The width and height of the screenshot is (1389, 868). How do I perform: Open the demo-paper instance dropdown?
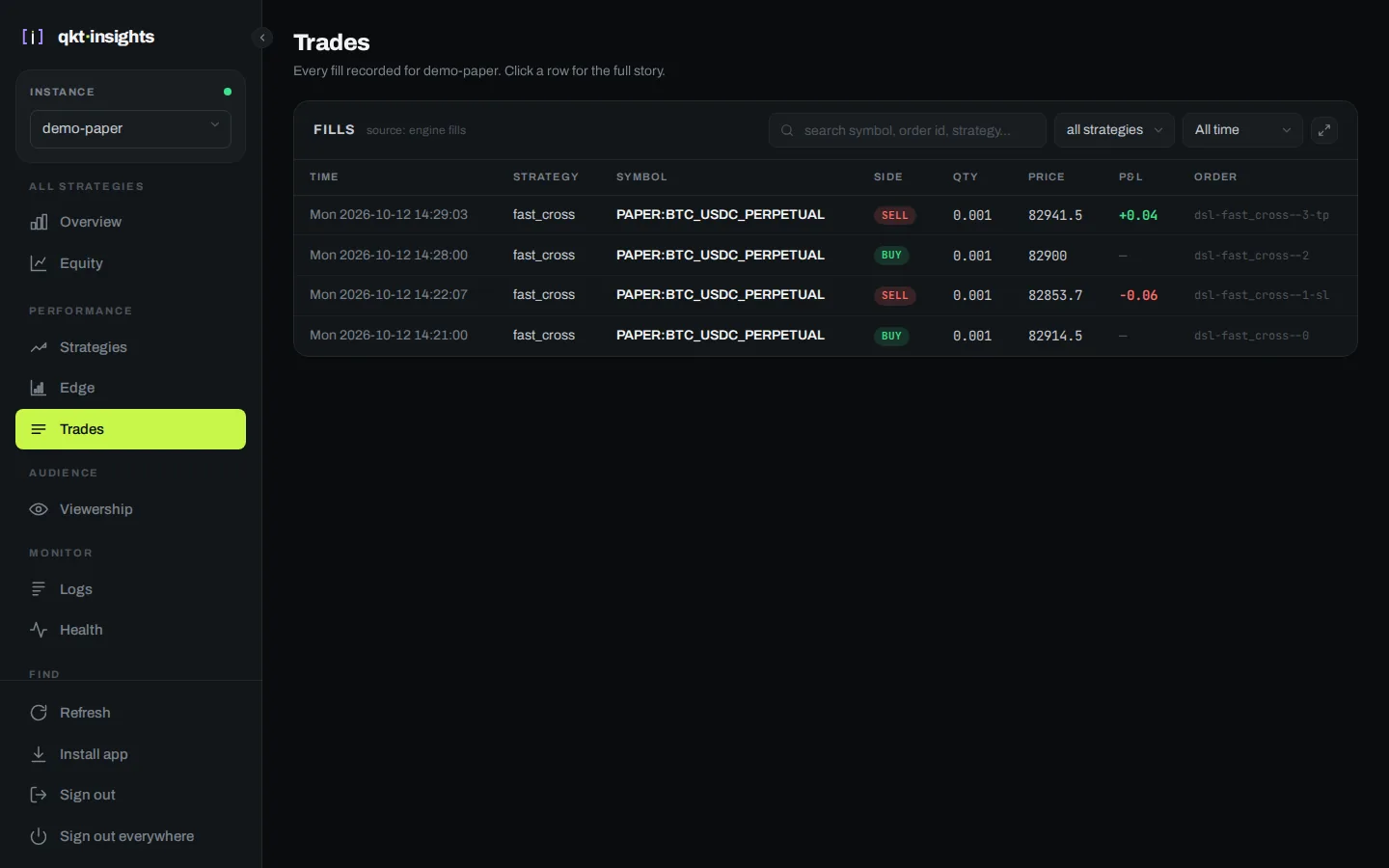pyautogui.click(x=130, y=128)
